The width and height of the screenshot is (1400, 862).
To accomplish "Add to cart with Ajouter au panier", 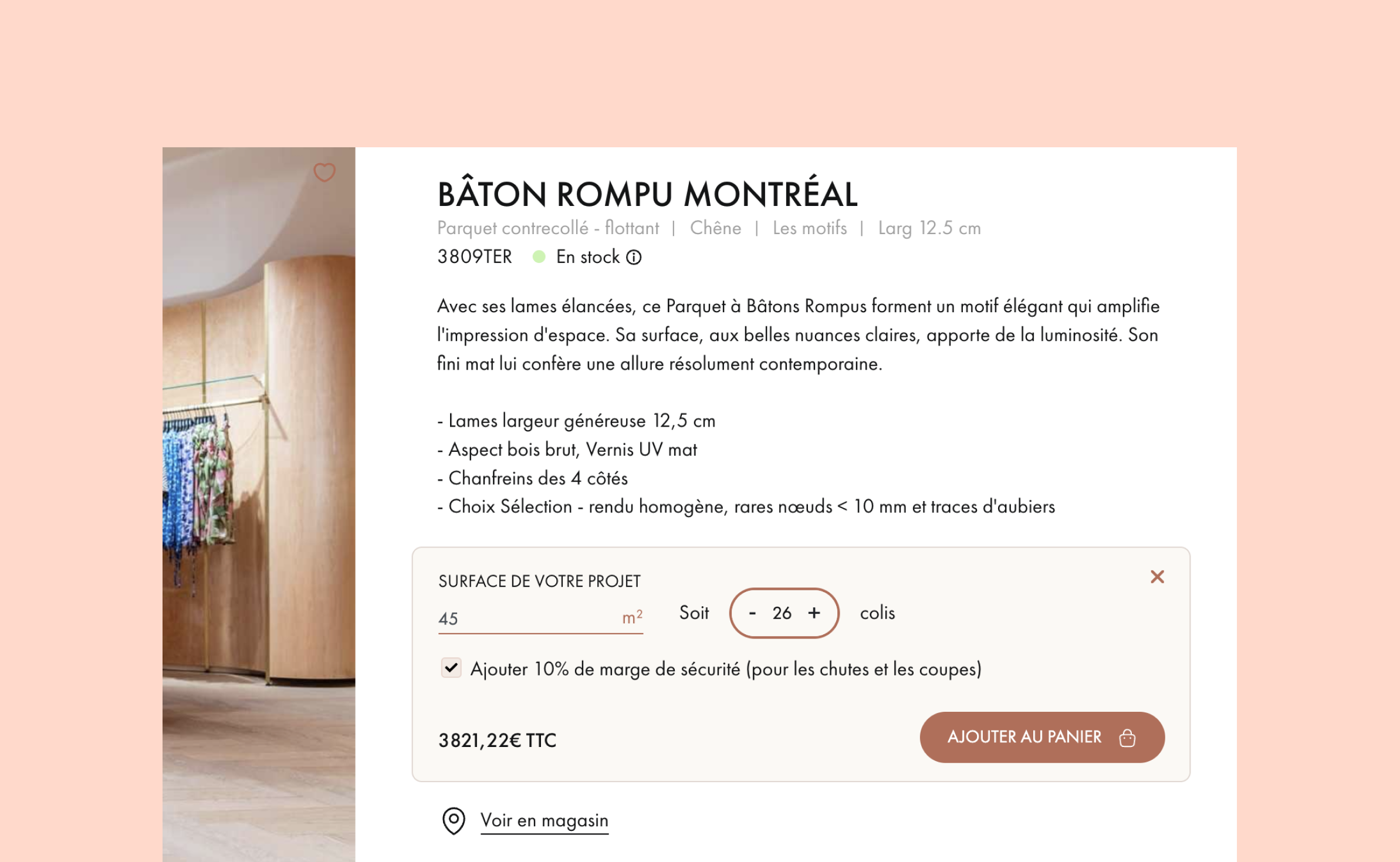I will pyautogui.click(x=1042, y=737).
